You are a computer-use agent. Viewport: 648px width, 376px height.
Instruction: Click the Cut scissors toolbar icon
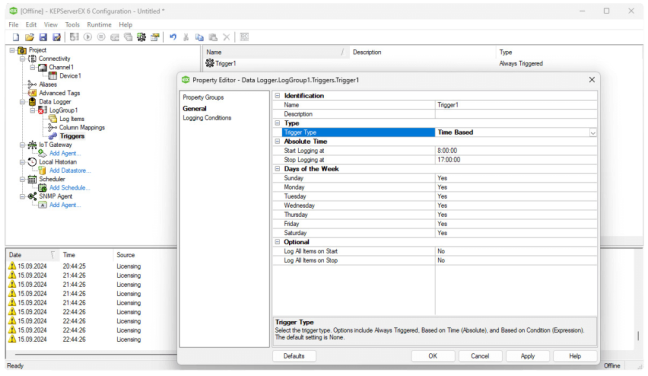pyautogui.click(x=186, y=37)
